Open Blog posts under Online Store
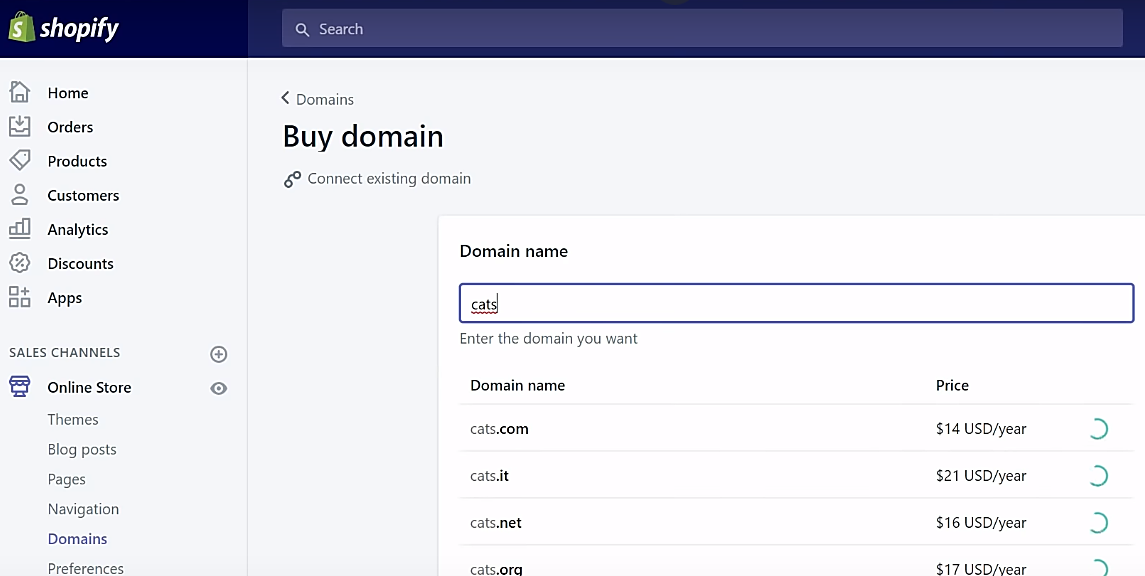Image resolution: width=1145 pixels, height=576 pixels. click(x=82, y=450)
